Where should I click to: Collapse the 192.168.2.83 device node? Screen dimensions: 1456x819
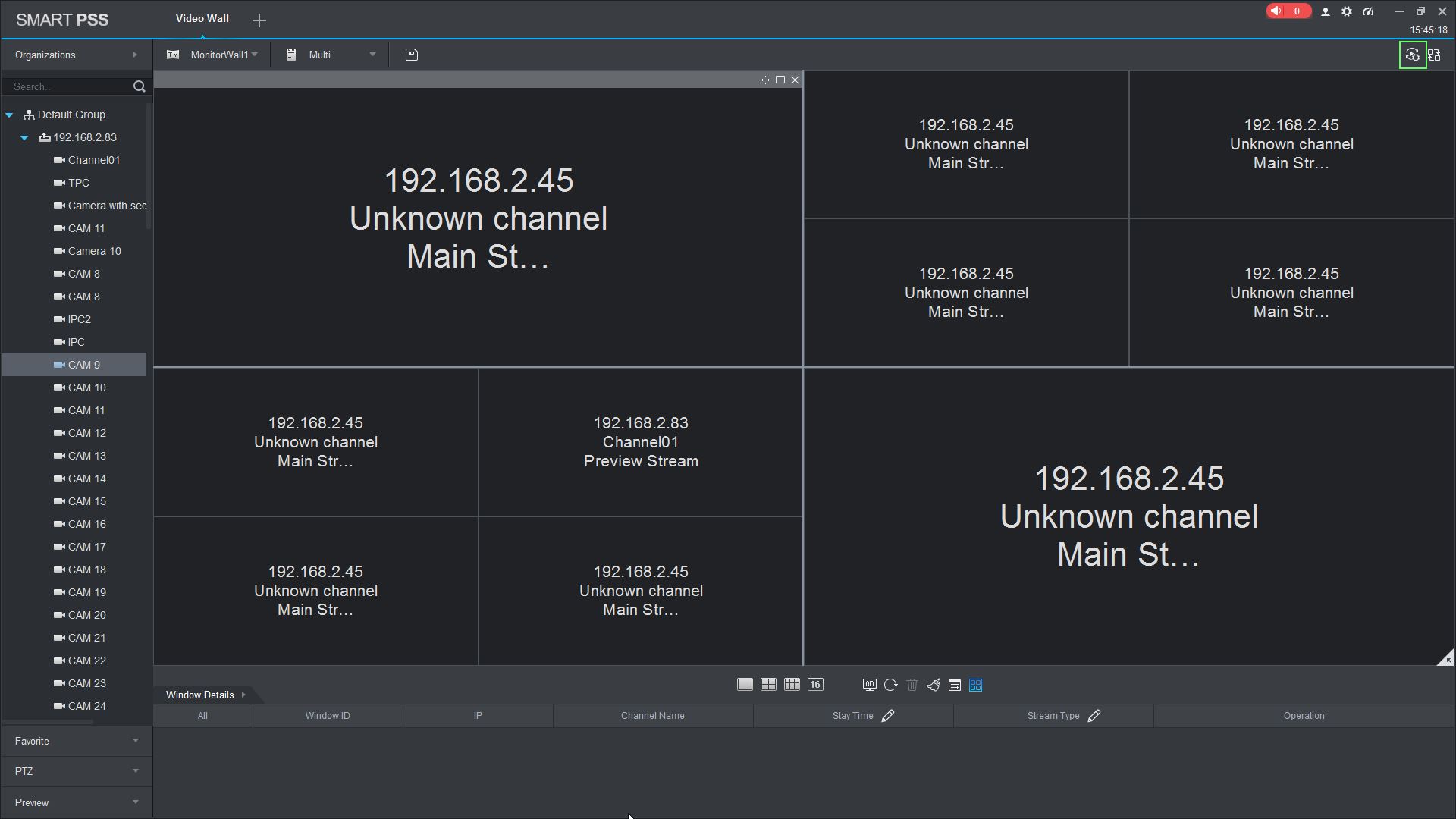[24, 137]
